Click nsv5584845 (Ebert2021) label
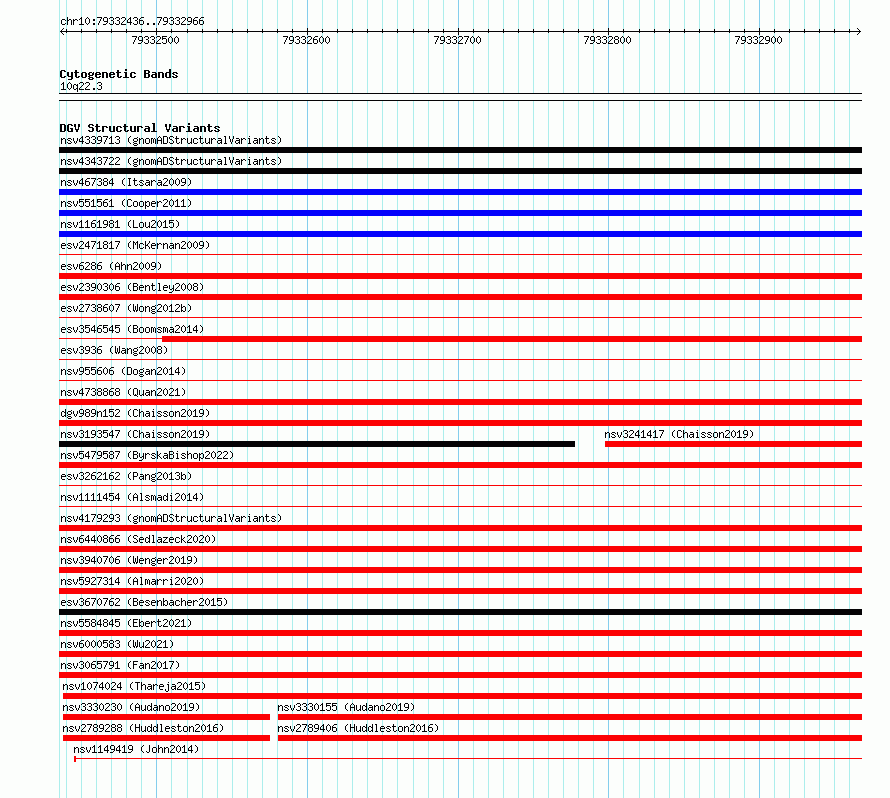This screenshot has height=798, width=890. coord(126,623)
